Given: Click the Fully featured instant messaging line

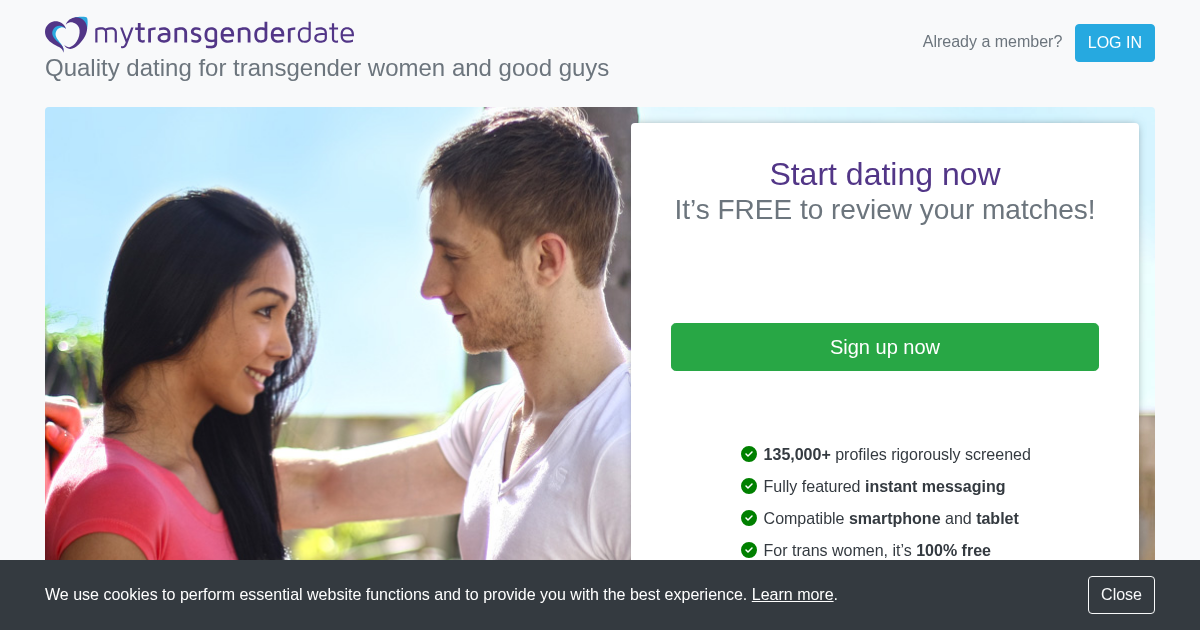Looking at the screenshot, I should pyautogui.click(x=884, y=486).
